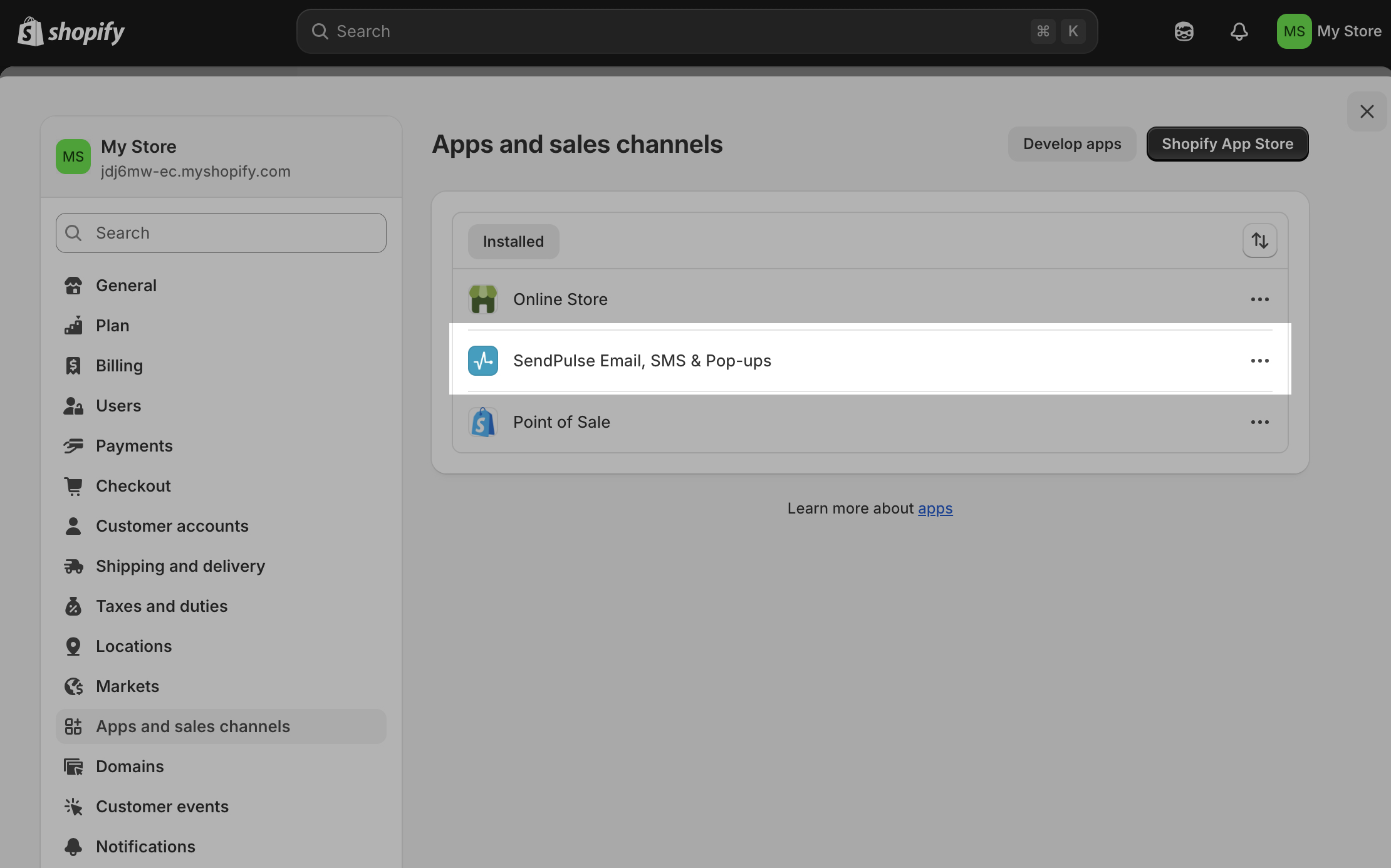
Task: Click the Plan icon in the sidebar
Action: [x=73, y=326]
